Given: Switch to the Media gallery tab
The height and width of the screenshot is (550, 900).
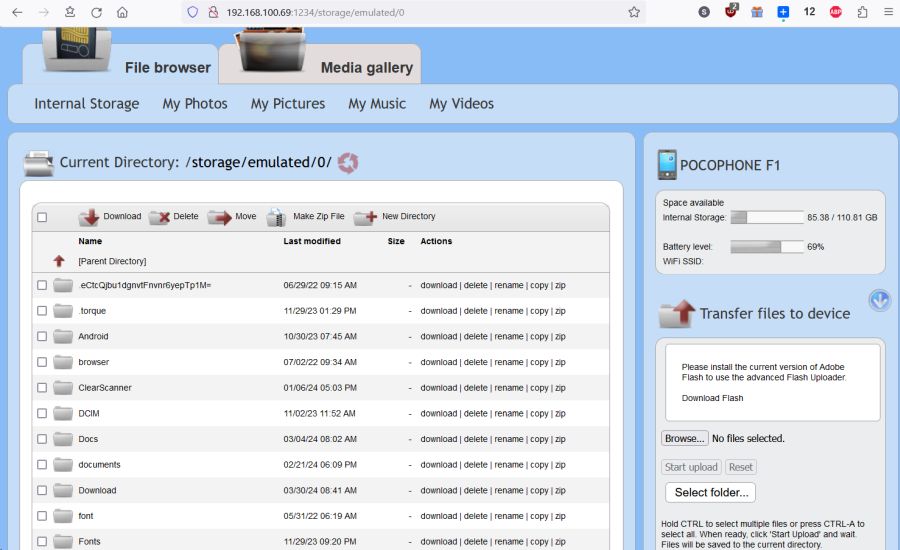Looking at the screenshot, I should (367, 68).
